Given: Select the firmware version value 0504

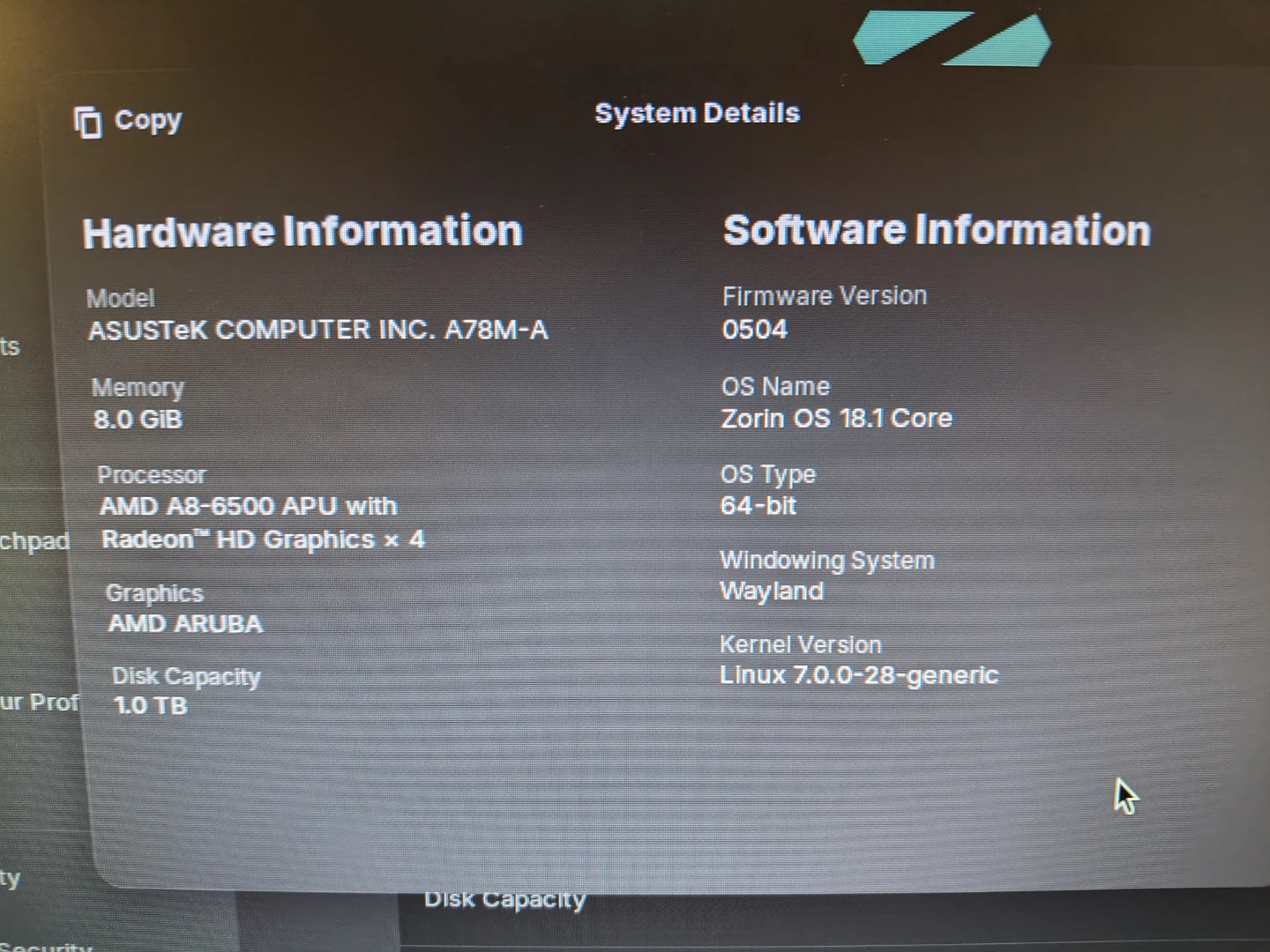Looking at the screenshot, I should pyautogui.click(x=755, y=330).
